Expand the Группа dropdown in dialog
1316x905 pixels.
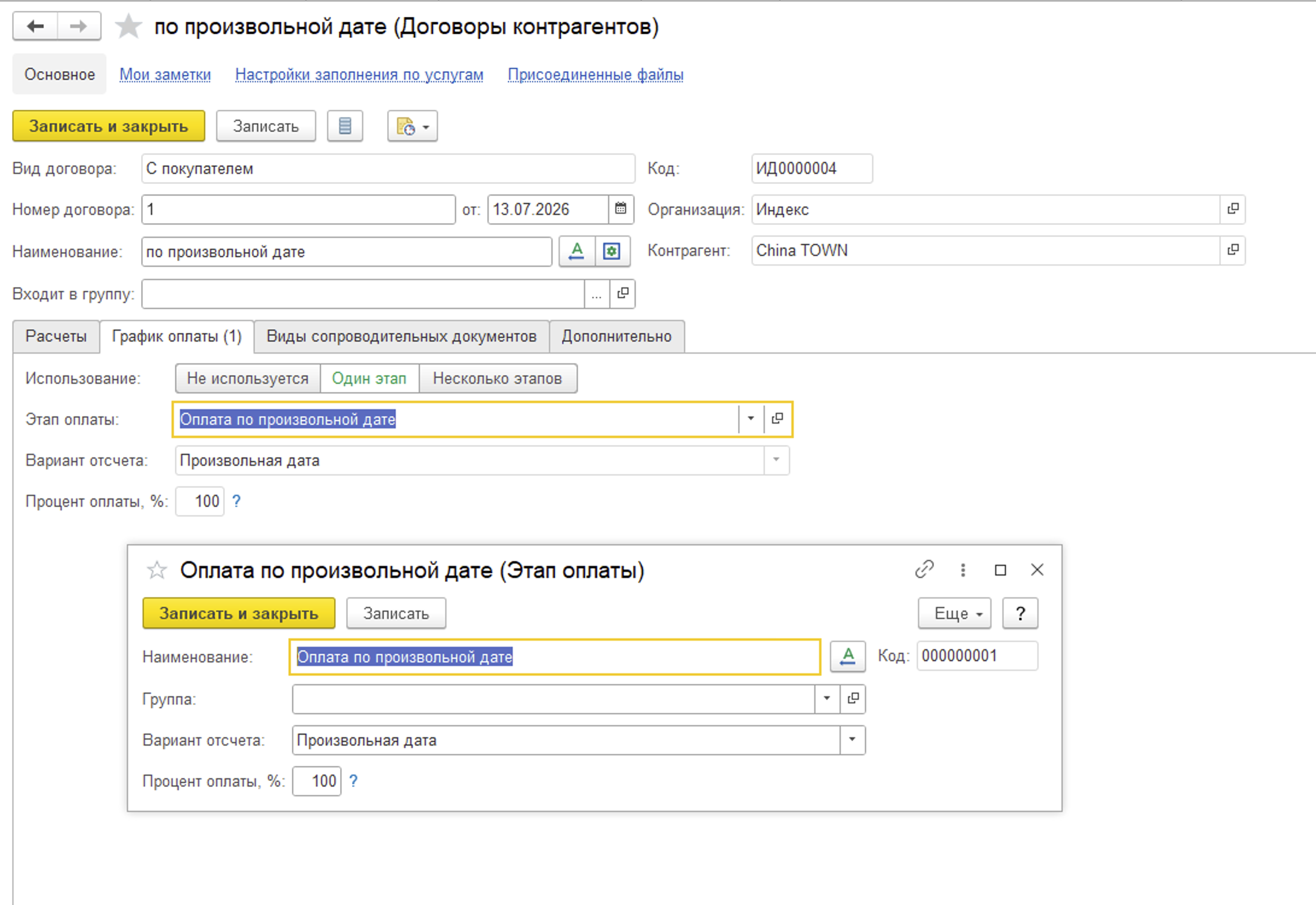click(x=827, y=698)
